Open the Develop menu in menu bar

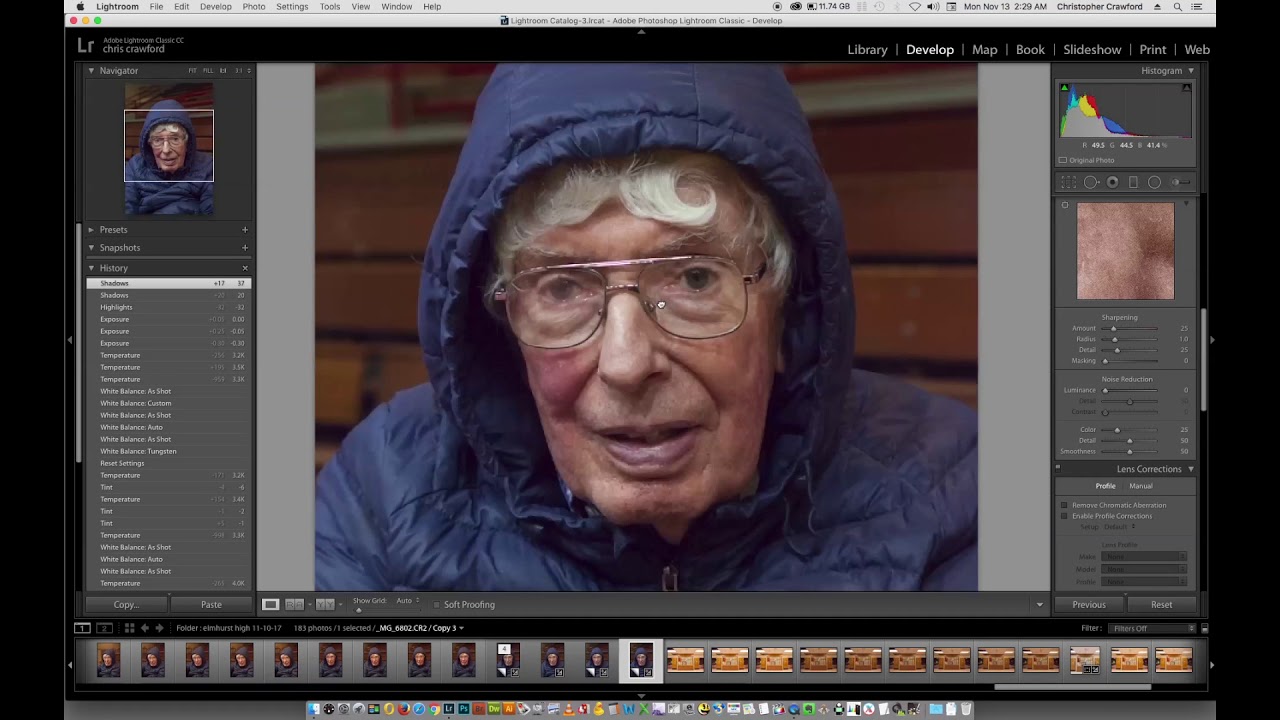pyautogui.click(x=215, y=7)
